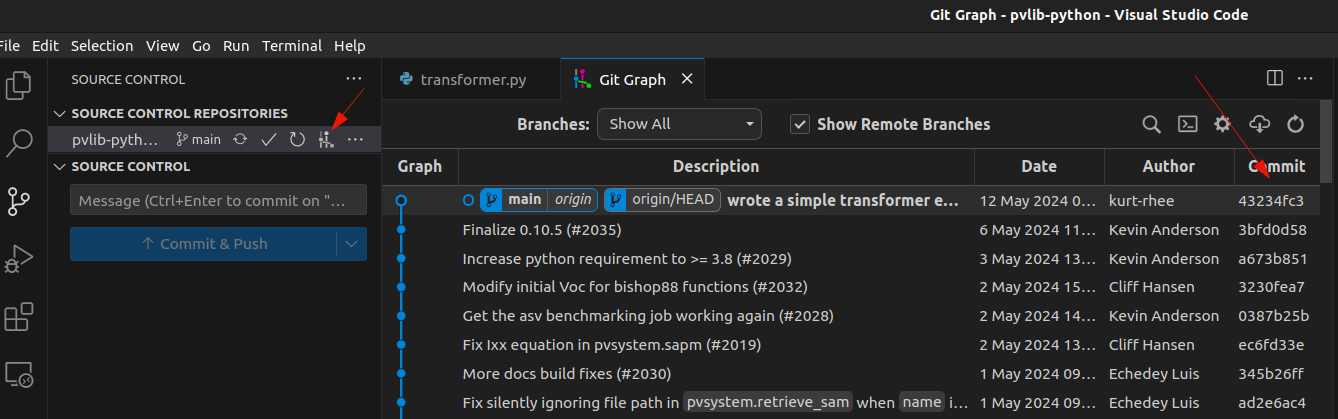Image resolution: width=1338 pixels, height=419 pixels.
Task: Select commit 'Finalize 0.10.5 (#2035)'
Action: [x=542, y=230]
